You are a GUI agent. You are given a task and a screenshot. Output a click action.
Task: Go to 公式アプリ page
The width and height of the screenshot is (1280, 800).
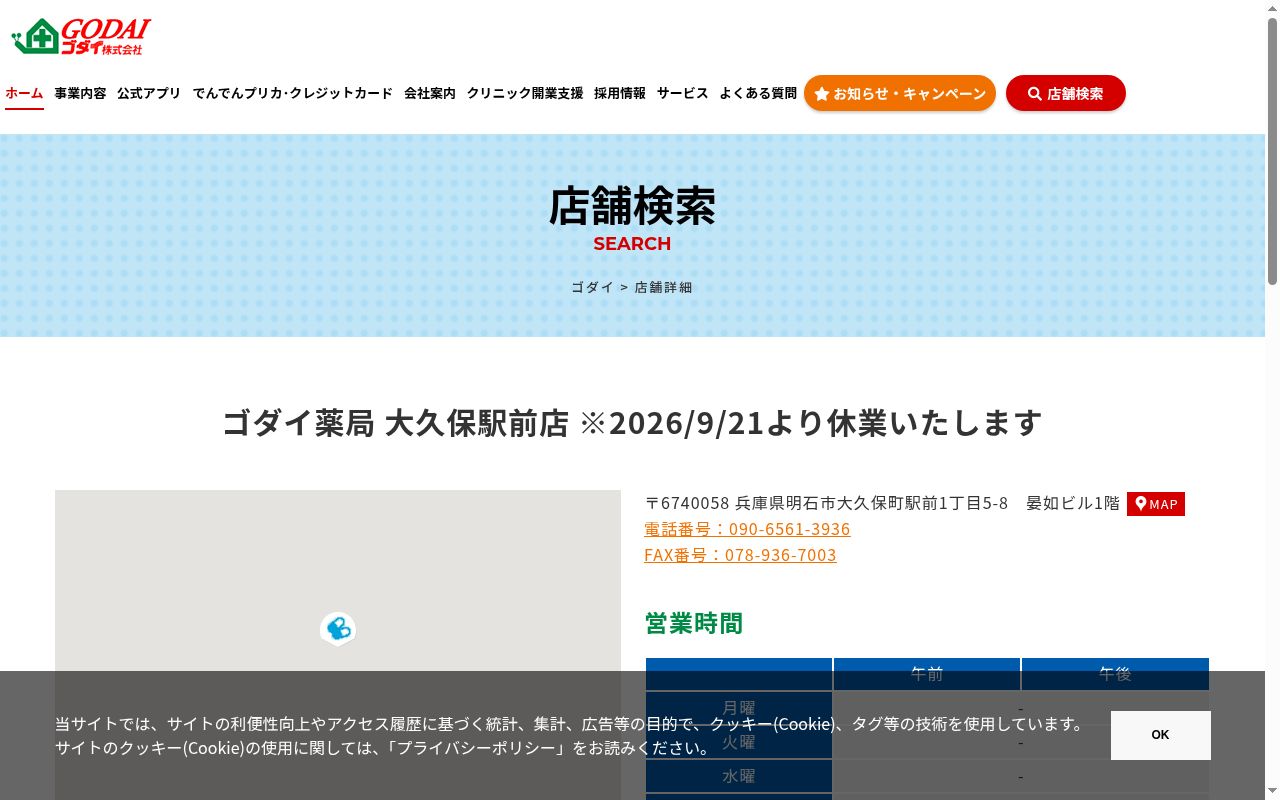coord(149,93)
